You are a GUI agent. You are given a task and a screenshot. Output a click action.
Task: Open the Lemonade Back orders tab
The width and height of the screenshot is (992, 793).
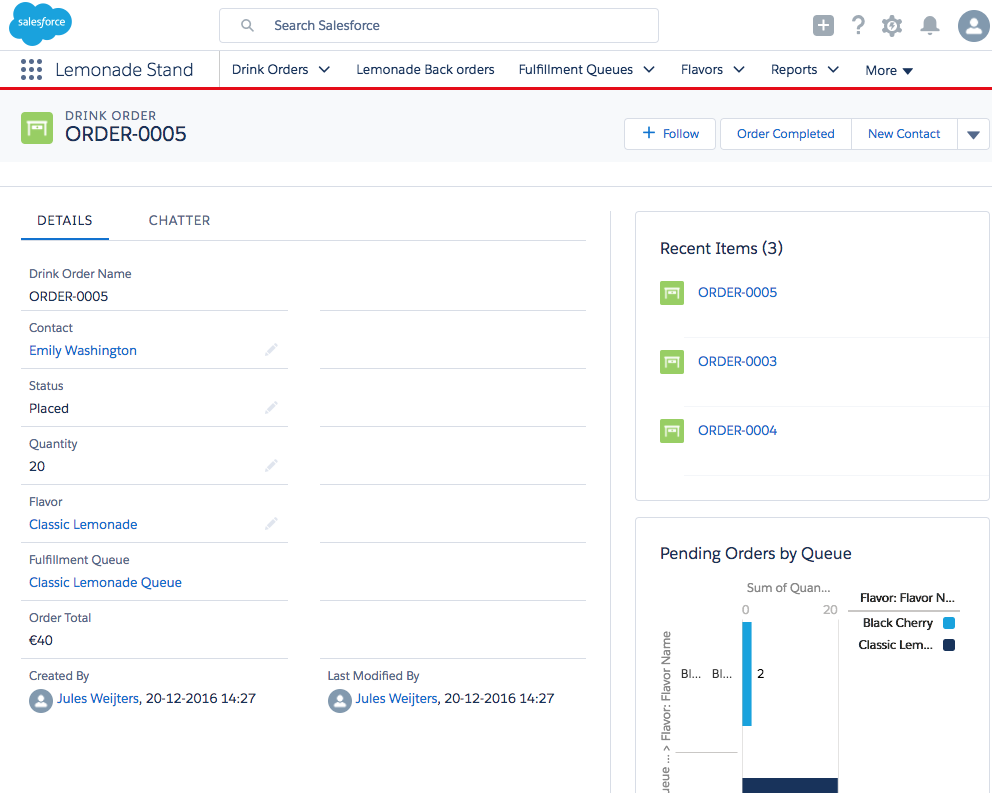click(425, 70)
